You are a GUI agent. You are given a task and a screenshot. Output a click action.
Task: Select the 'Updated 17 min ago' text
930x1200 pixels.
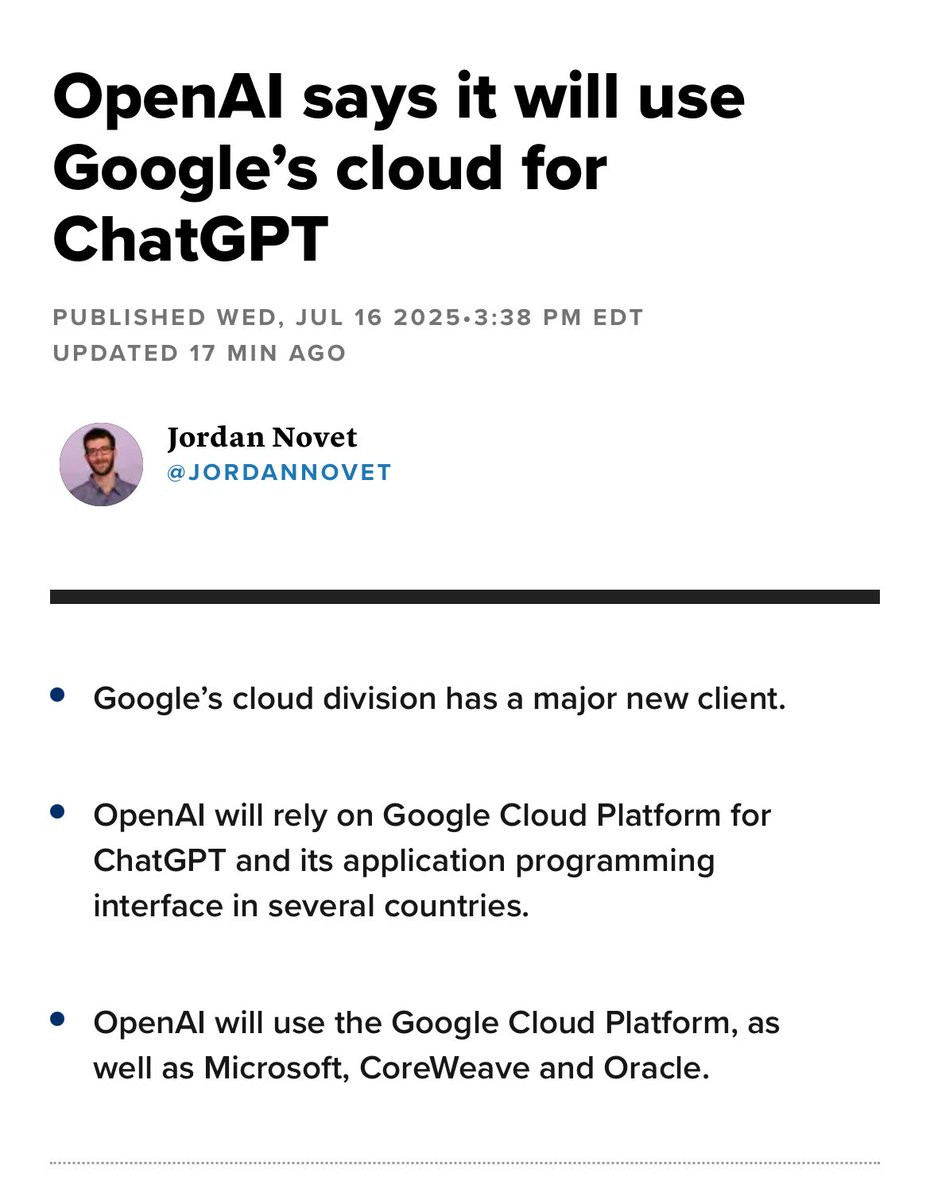point(199,353)
